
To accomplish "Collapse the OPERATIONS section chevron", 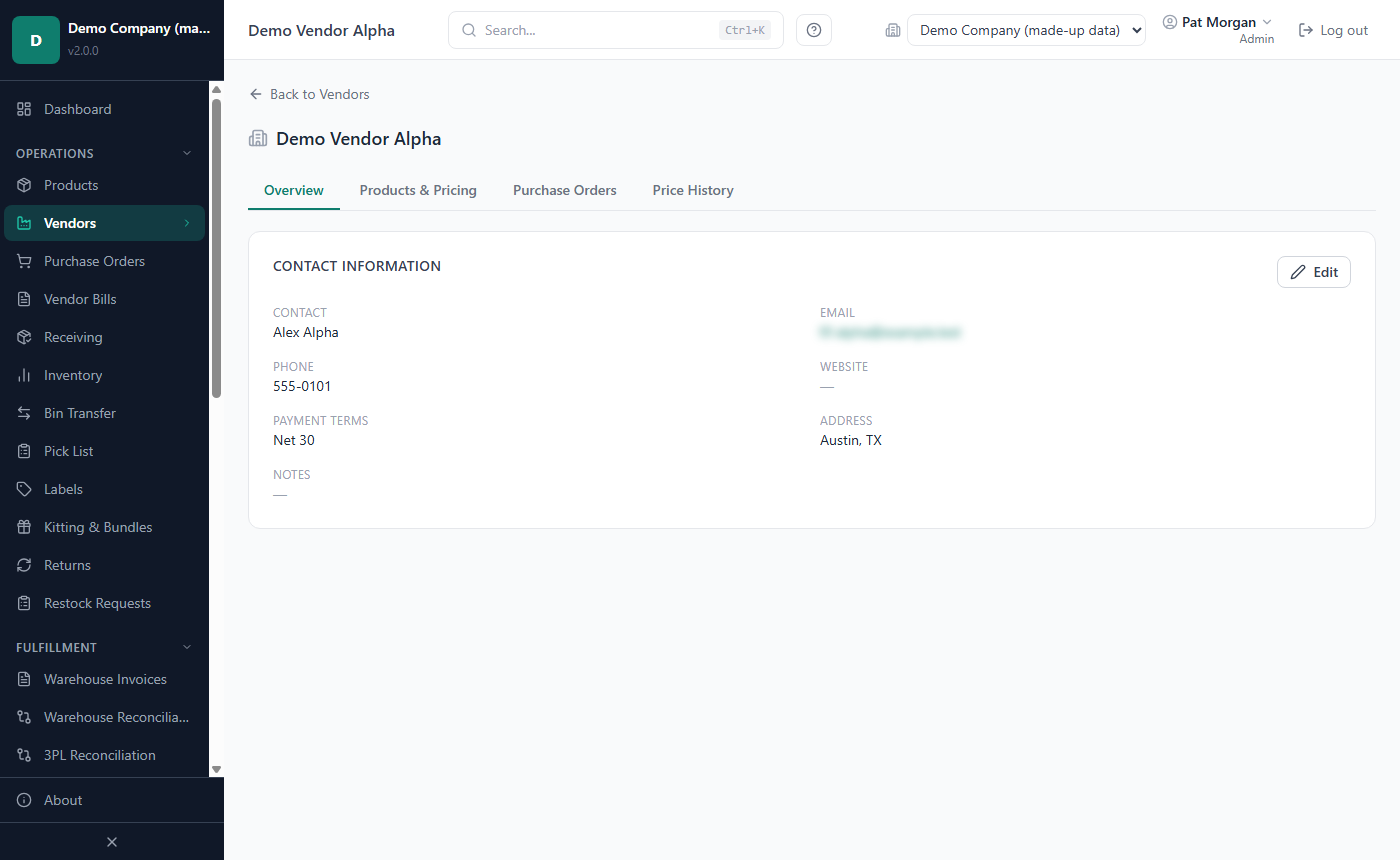I will [x=186, y=153].
